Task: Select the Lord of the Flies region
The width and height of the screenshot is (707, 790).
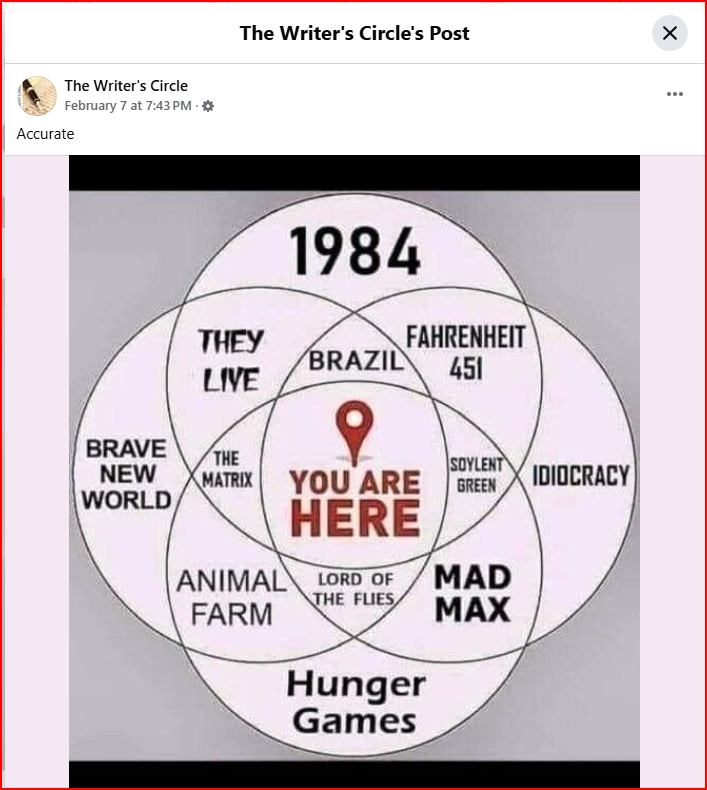Action: [355, 589]
